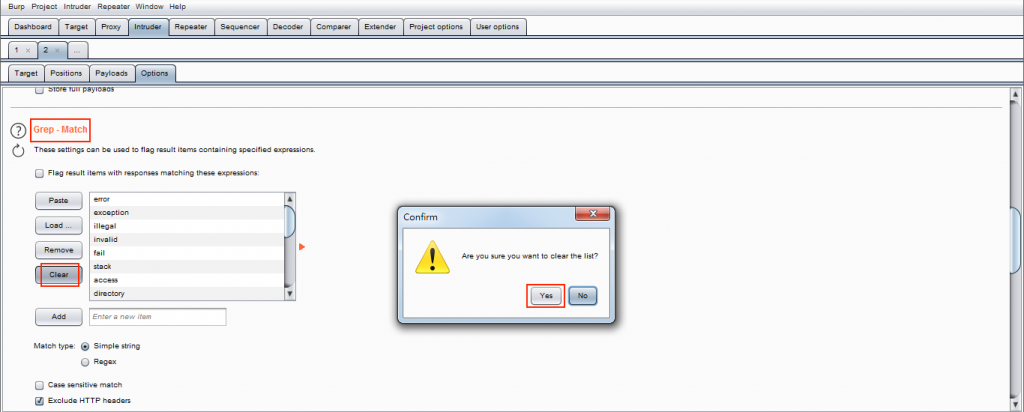The width and height of the screenshot is (1024, 412).
Task: Open the User options tab
Action: click(498, 27)
